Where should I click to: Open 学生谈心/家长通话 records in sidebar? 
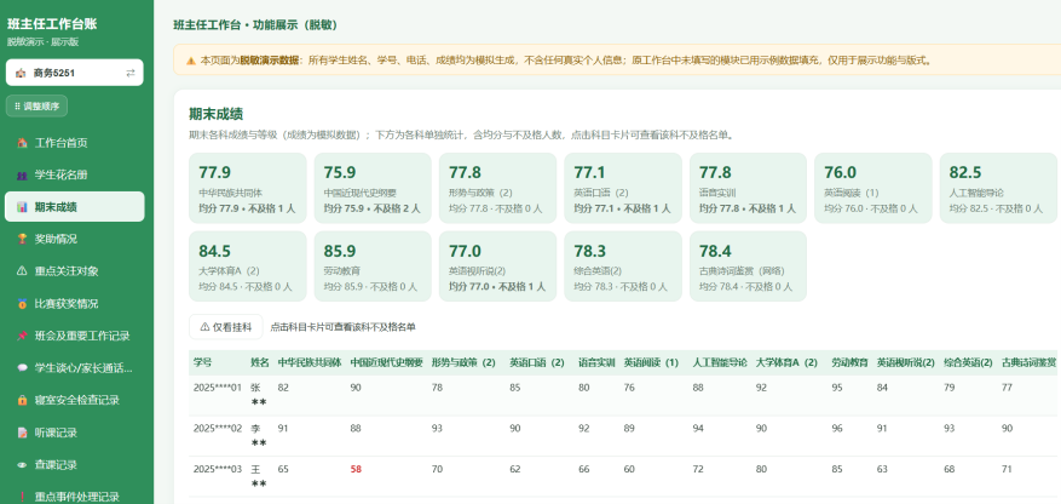coord(74,368)
